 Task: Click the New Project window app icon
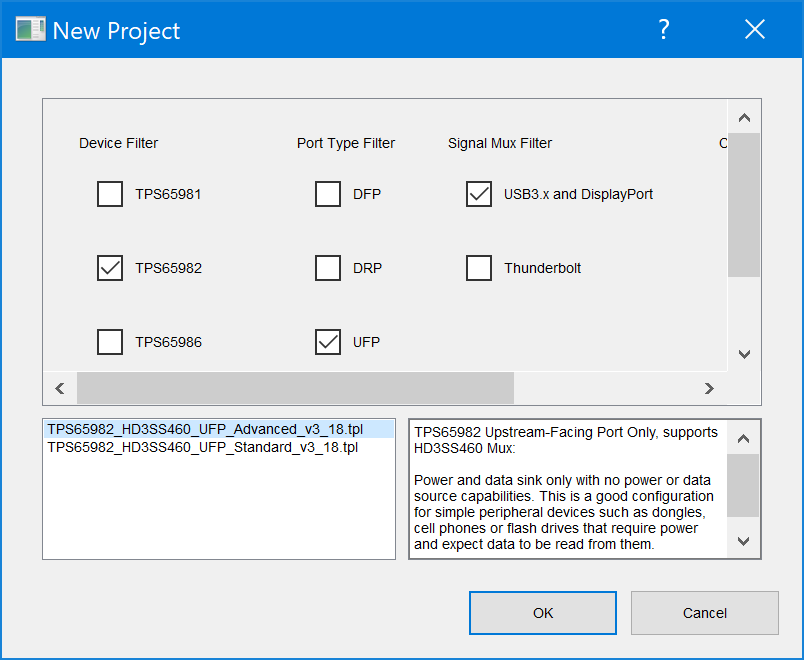click(x=30, y=30)
